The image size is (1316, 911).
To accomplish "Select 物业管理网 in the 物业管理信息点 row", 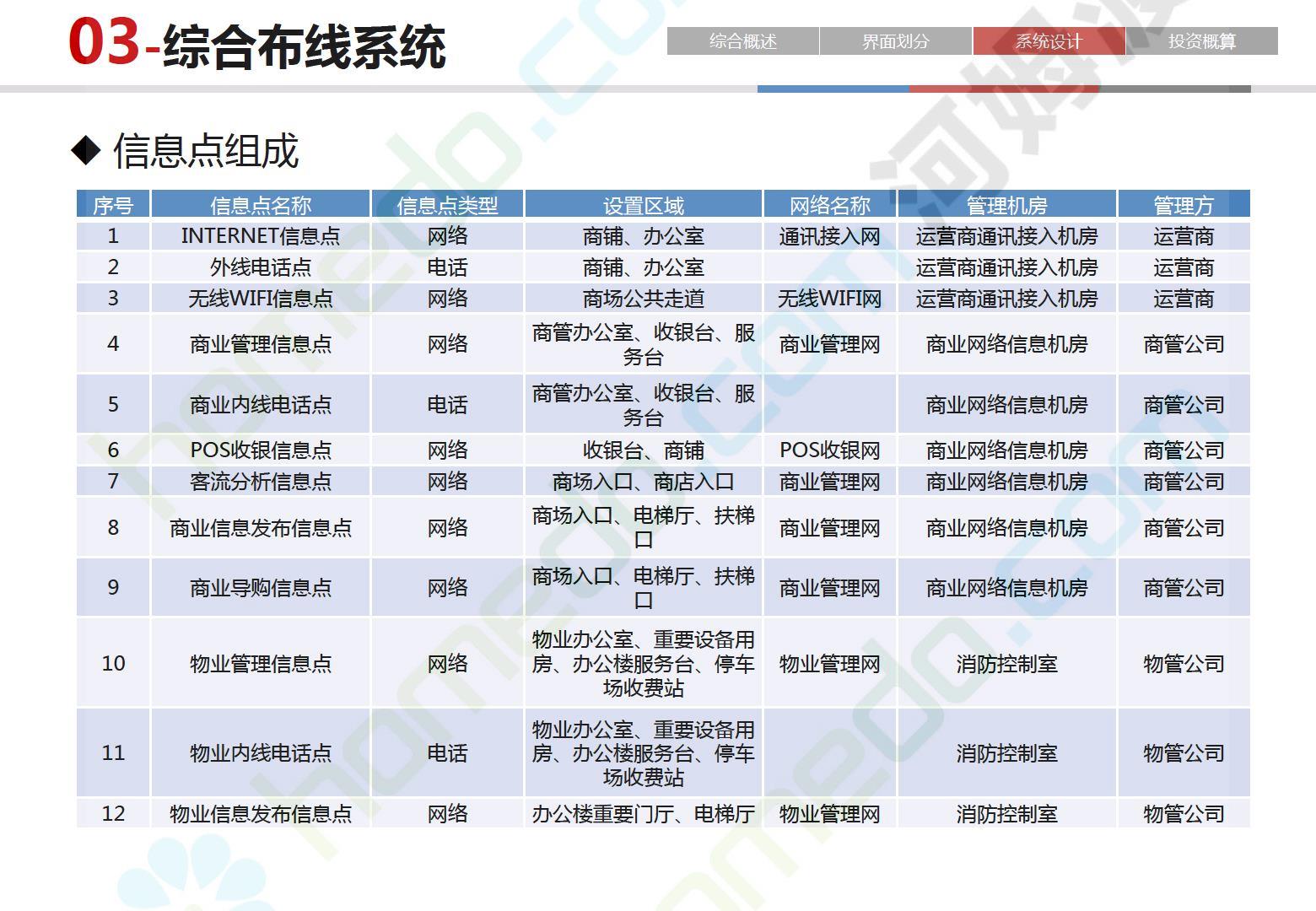I will (830, 664).
